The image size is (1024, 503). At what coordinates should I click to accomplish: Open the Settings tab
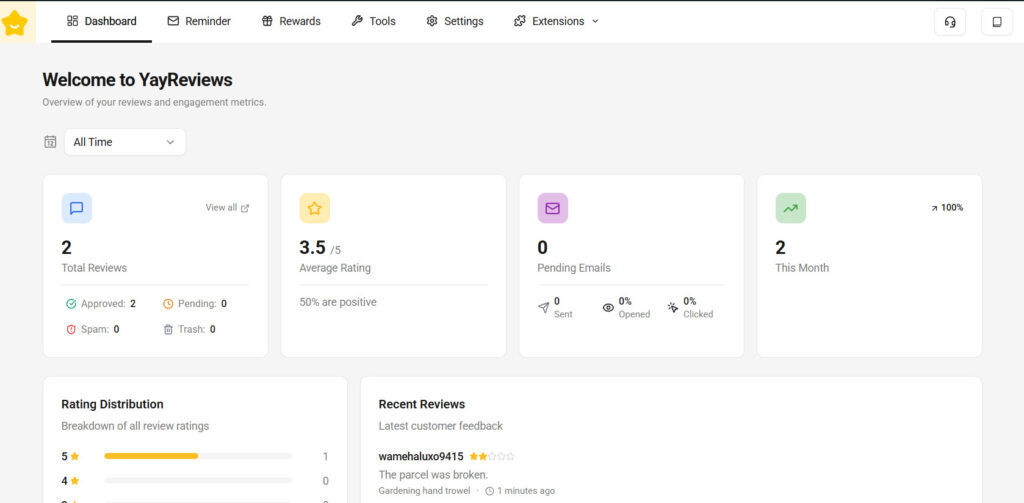(455, 22)
